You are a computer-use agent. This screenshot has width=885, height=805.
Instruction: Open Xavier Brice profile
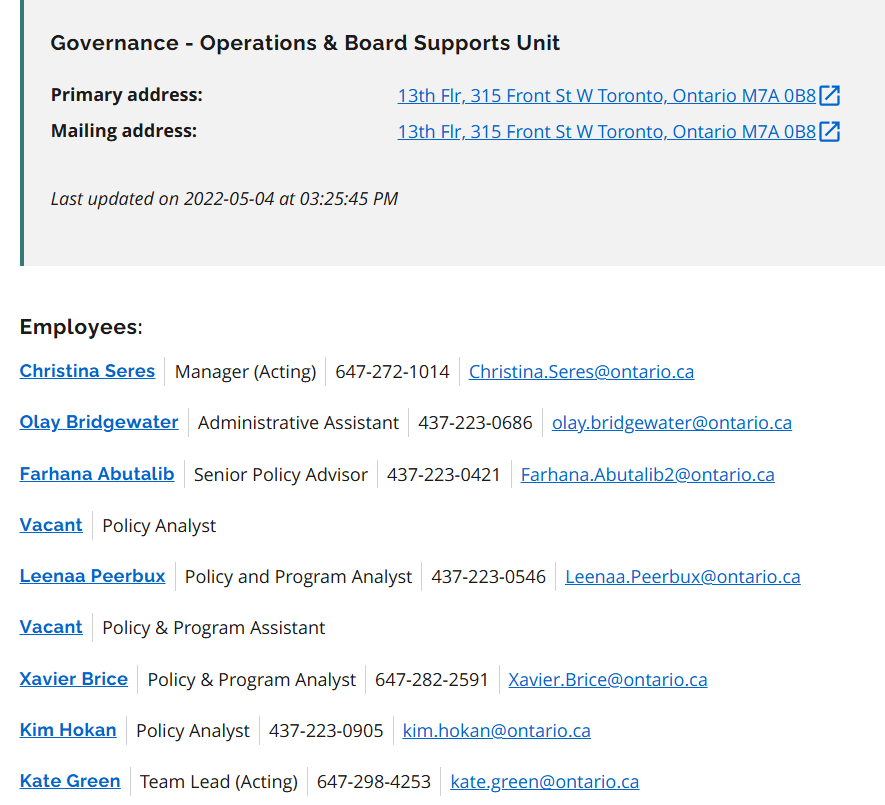74,679
